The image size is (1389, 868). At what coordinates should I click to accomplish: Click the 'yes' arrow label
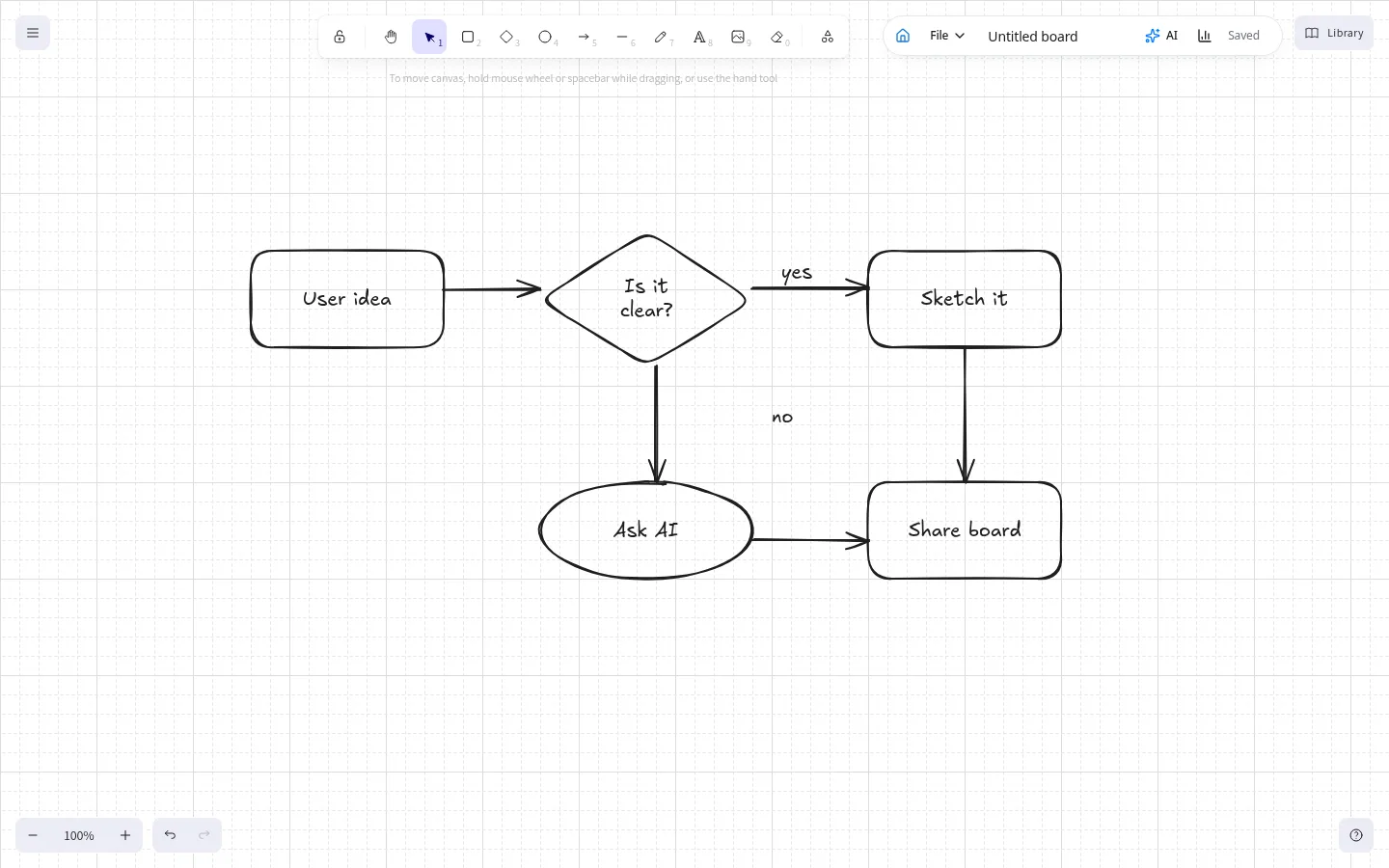tap(797, 273)
